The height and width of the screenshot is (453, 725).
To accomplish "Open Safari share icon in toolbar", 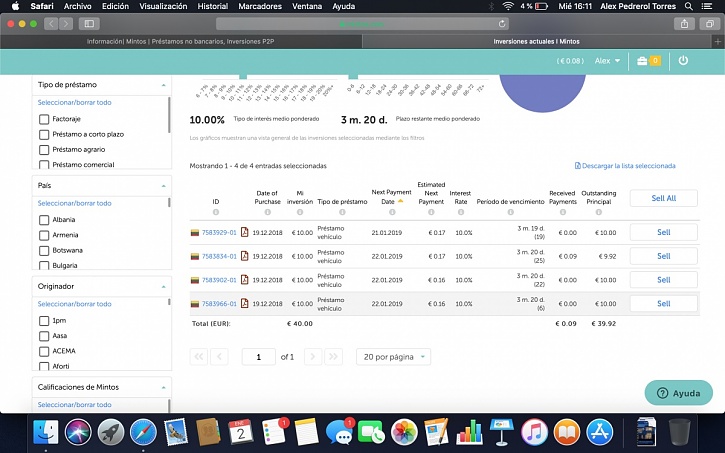I will (x=685, y=23).
